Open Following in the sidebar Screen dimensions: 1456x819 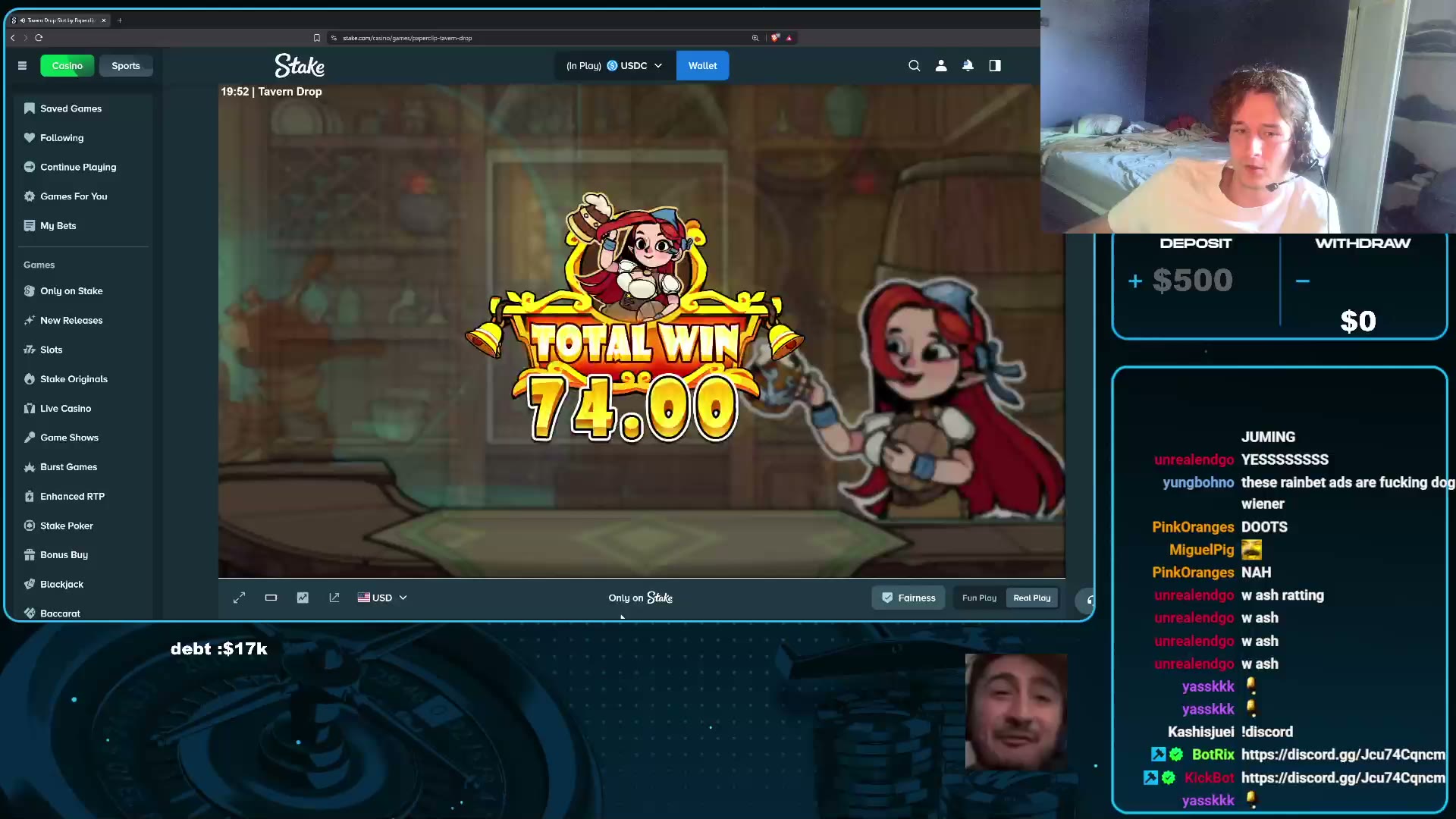coord(83,138)
